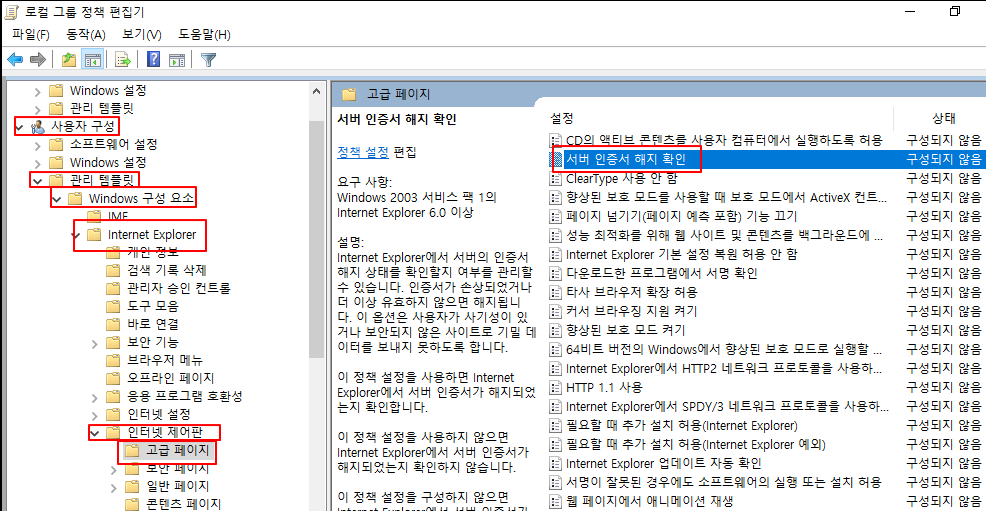Click the '상태' column header
Viewport: 986px width, 511px height.
coord(944,118)
